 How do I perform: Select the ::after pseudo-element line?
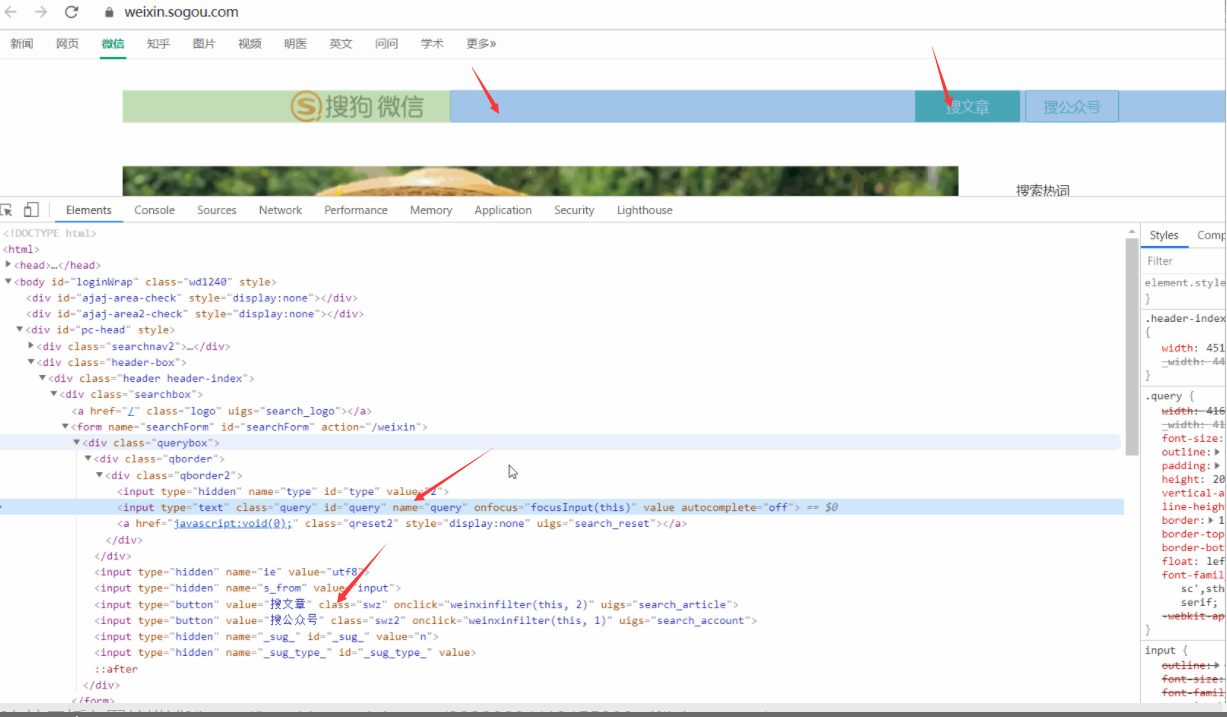[x=116, y=669]
